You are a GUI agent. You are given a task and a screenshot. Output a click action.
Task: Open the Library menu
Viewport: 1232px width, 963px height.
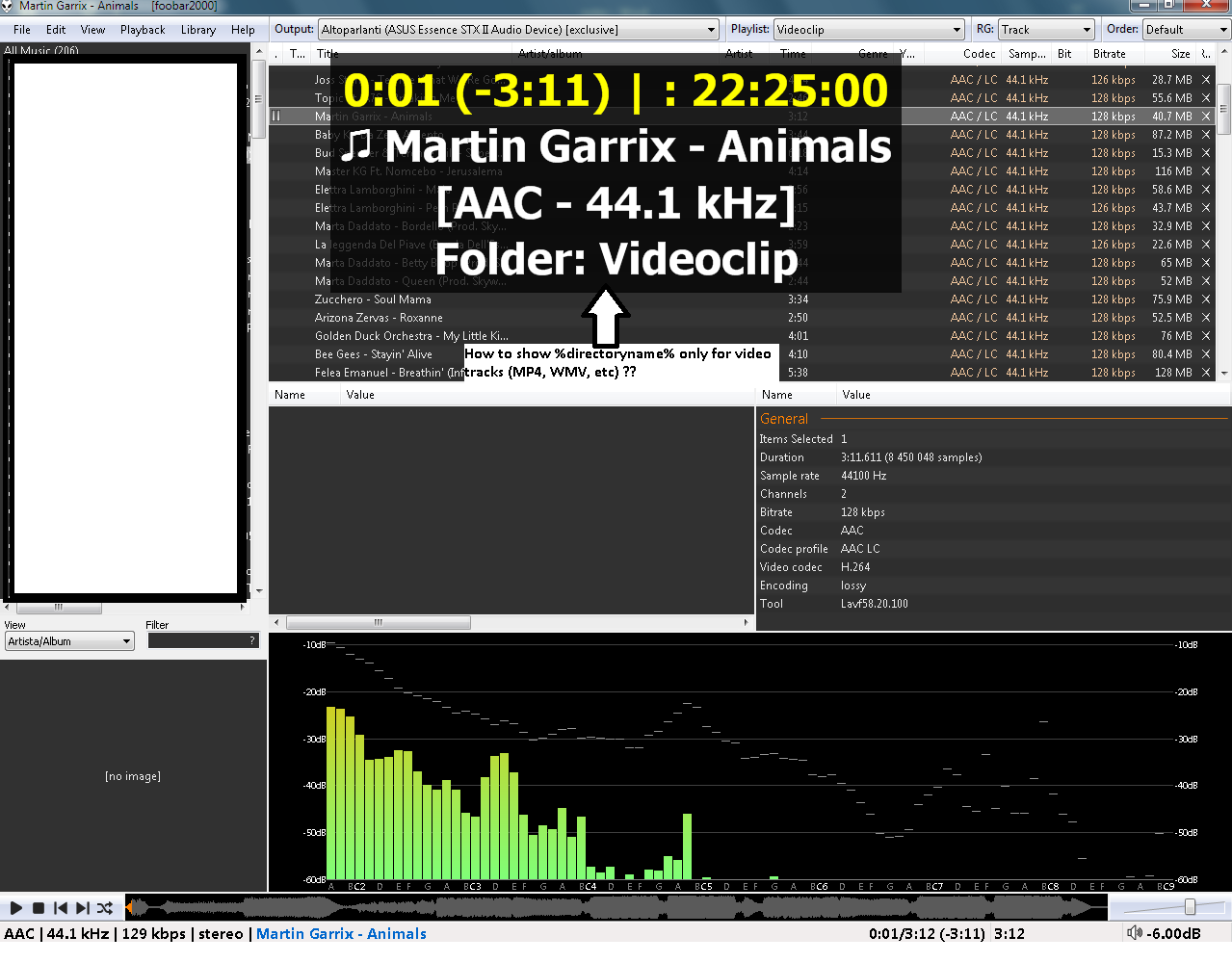198,30
